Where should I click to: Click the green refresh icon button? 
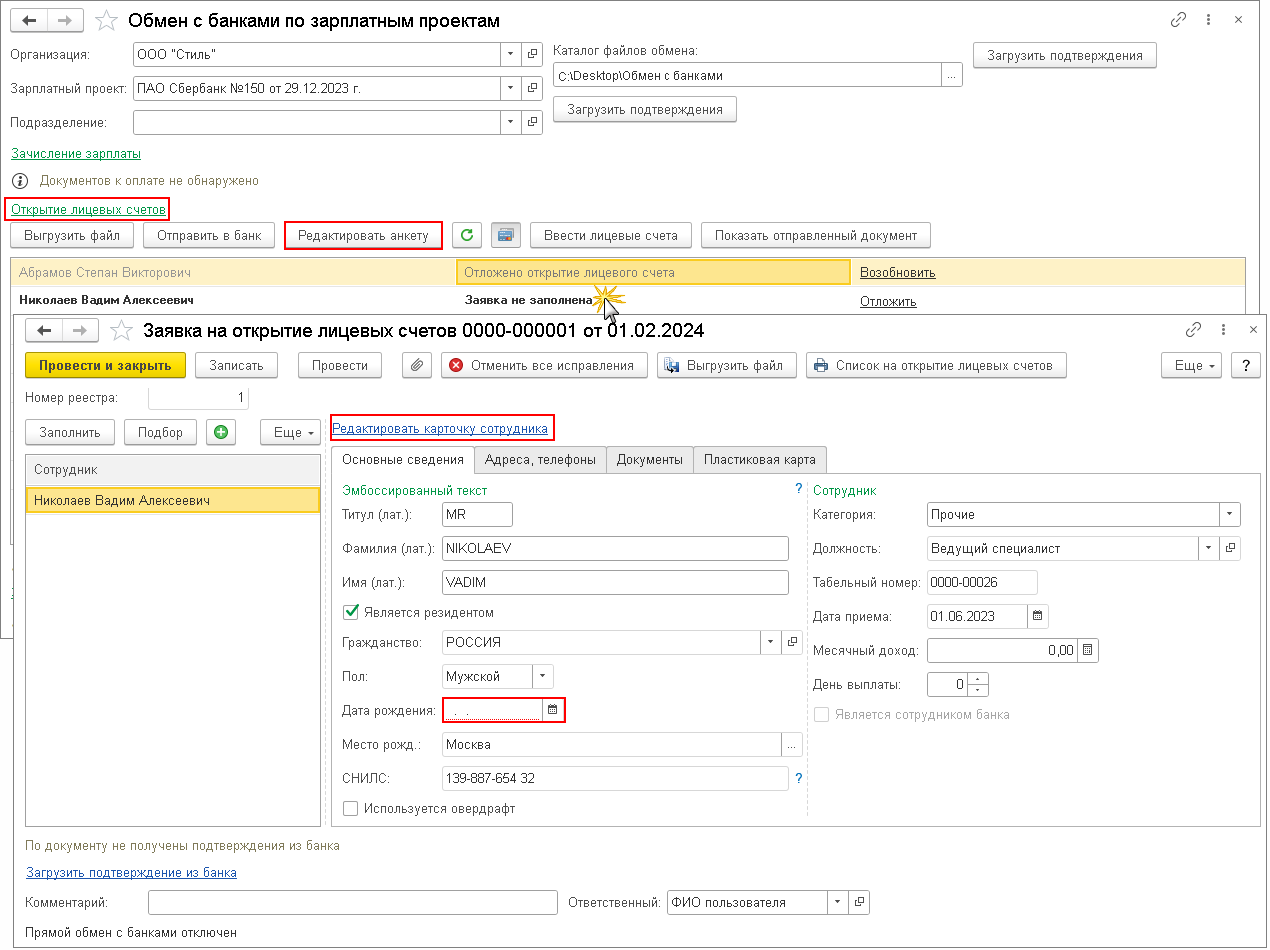[x=467, y=235]
